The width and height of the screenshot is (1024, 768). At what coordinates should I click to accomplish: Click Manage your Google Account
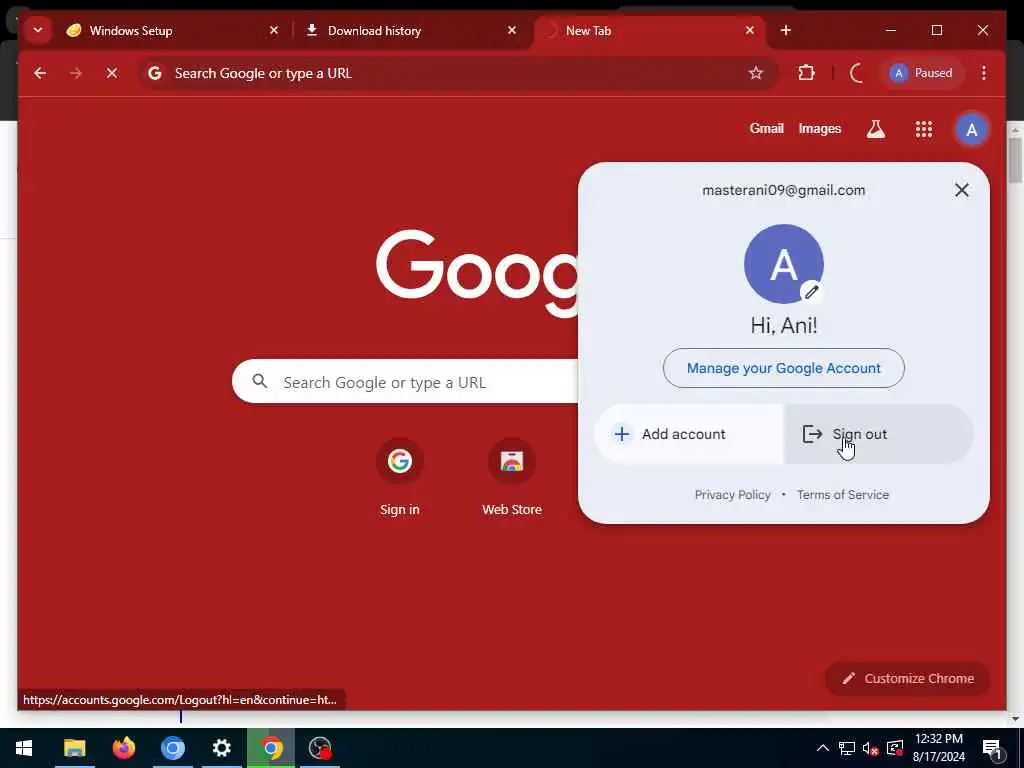coord(784,368)
